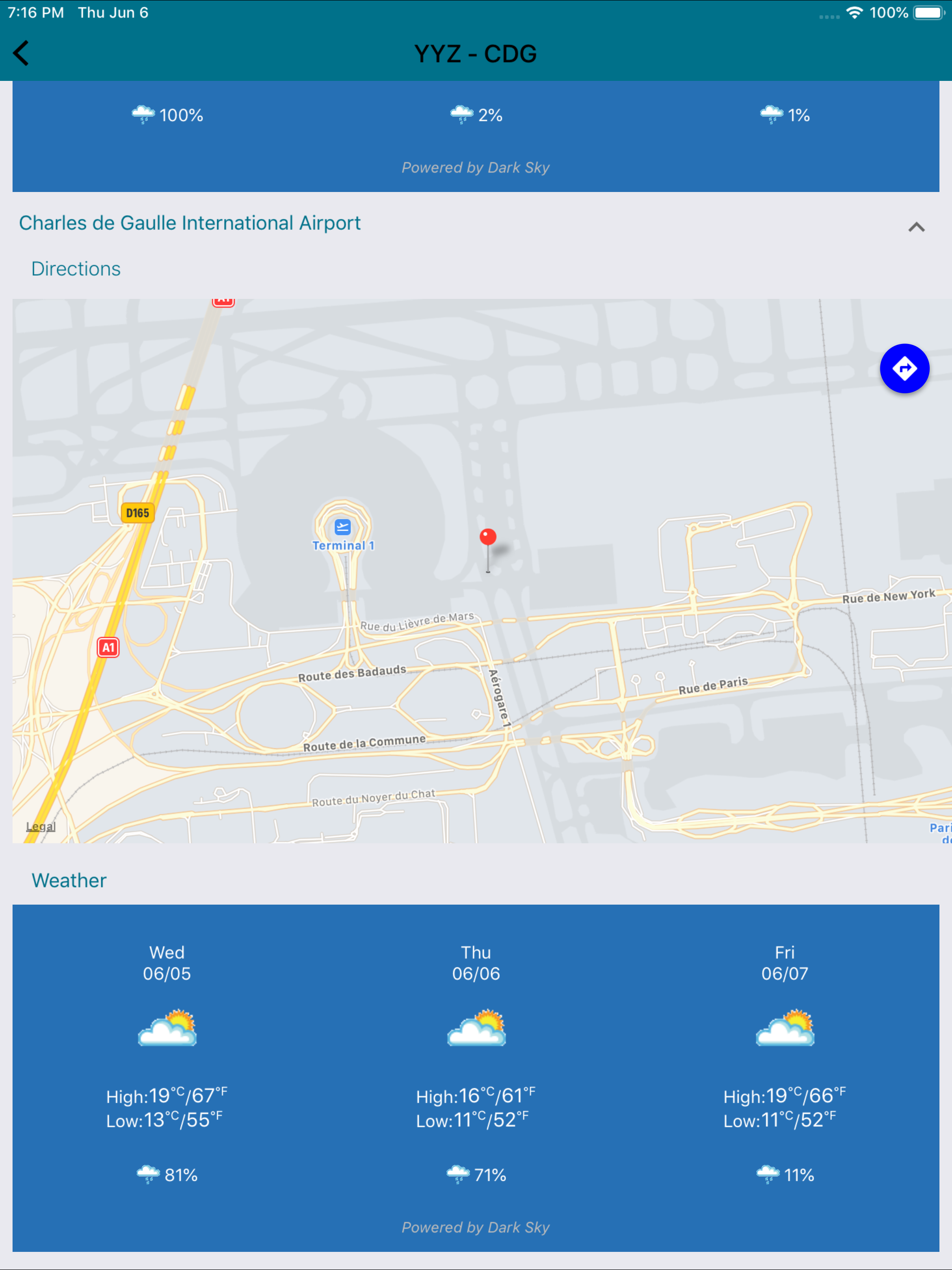
Task: Tap the Route de la Commune label
Action: [x=364, y=743]
